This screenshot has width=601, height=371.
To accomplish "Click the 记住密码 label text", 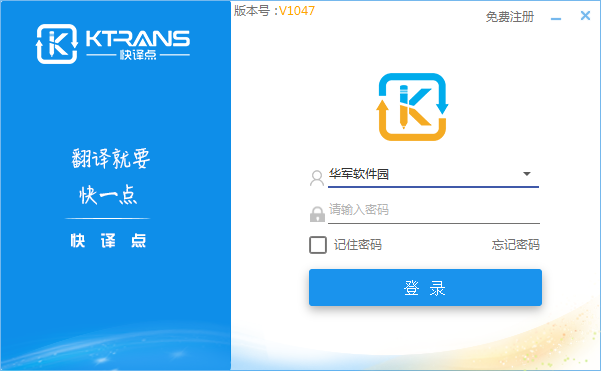I will coord(358,245).
